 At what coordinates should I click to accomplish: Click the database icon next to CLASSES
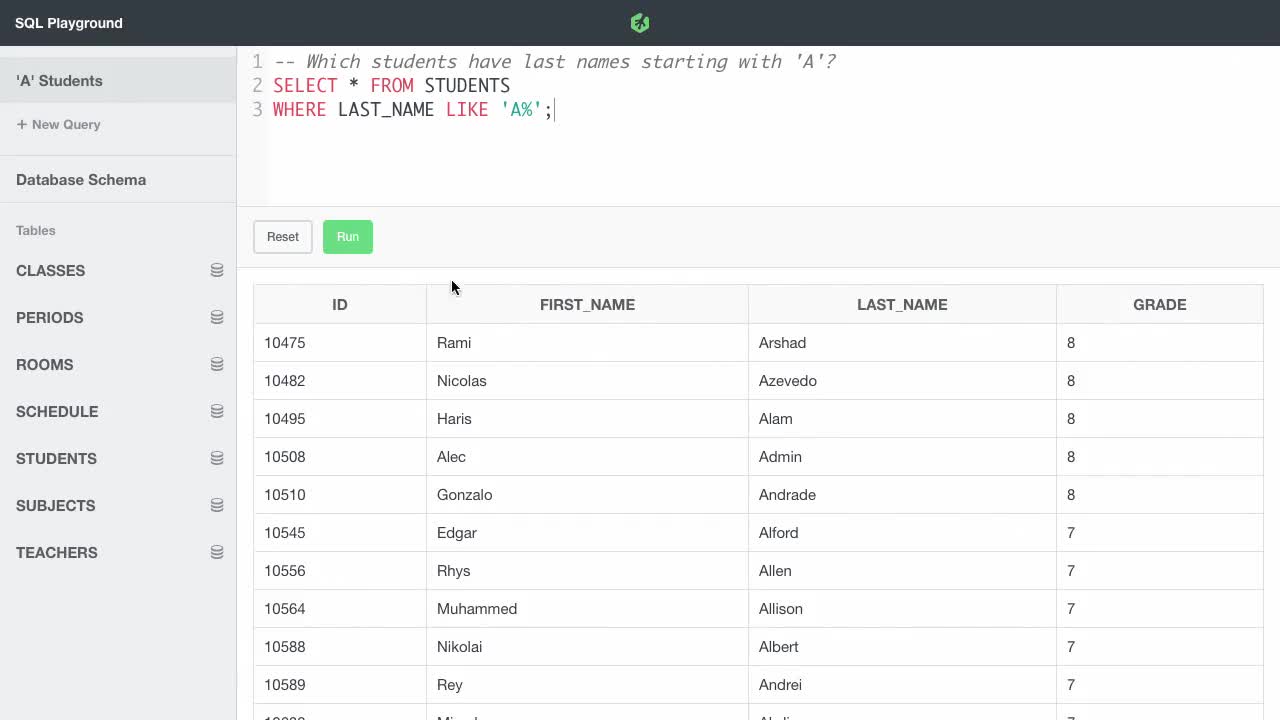pos(217,270)
